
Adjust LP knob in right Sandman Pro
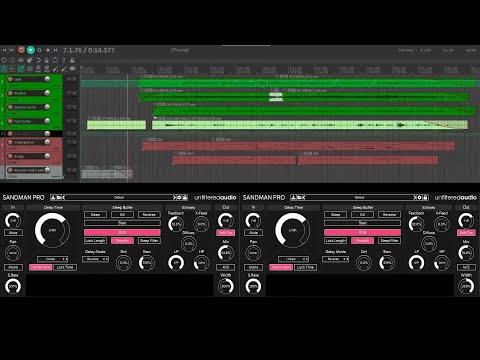[416, 263]
